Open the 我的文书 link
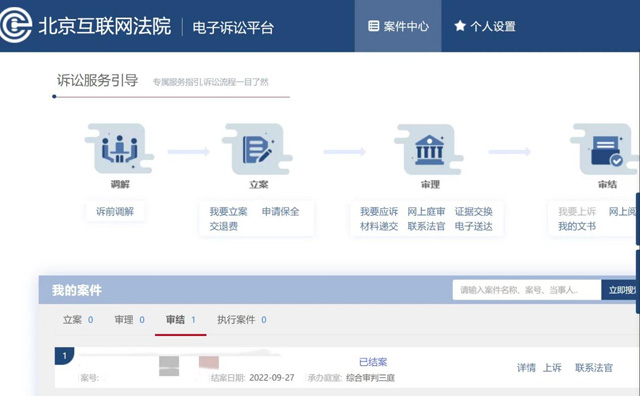This screenshot has height=396, width=640. (x=577, y=226)
